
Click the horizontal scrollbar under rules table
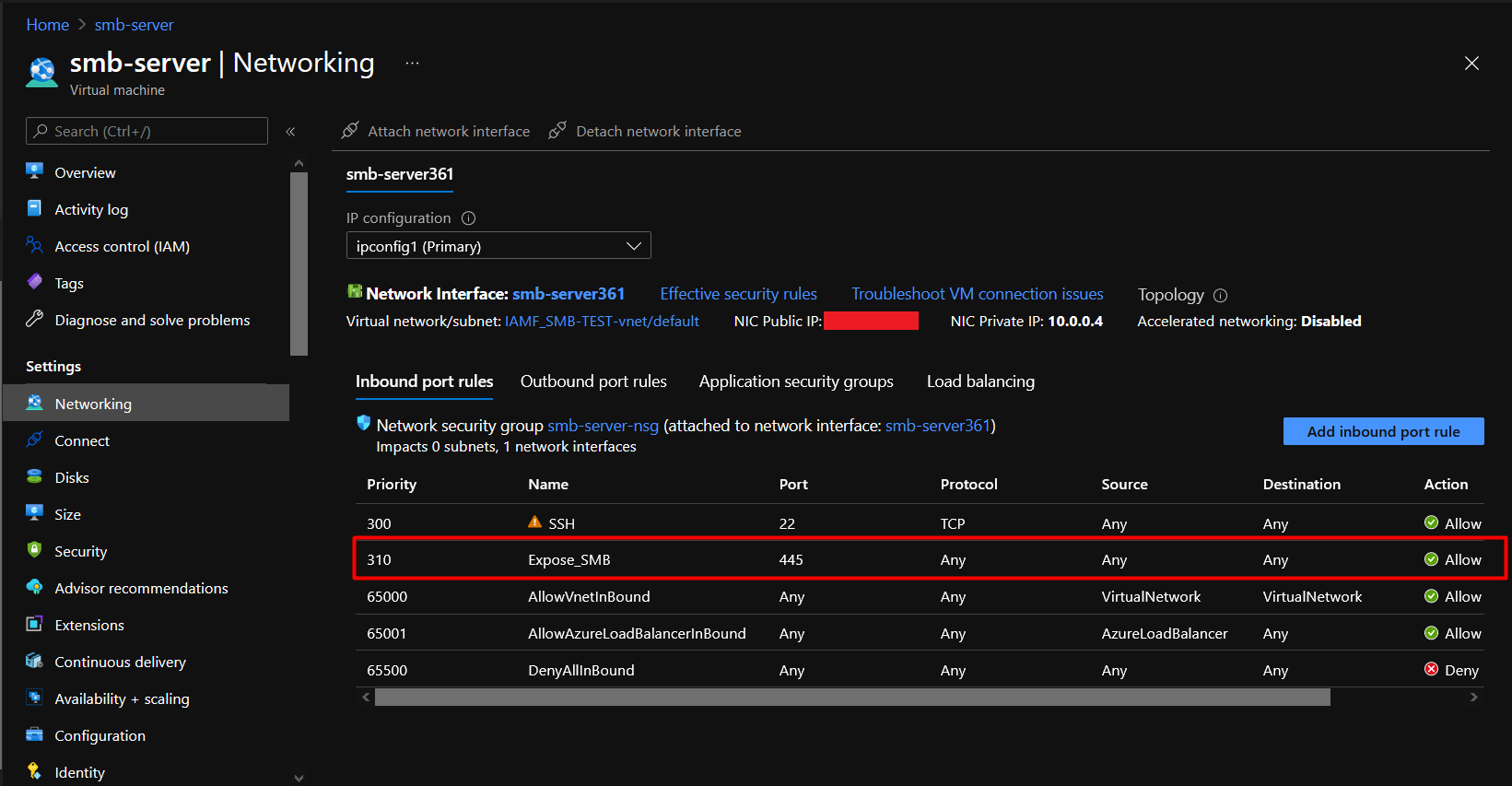(852, 698)
